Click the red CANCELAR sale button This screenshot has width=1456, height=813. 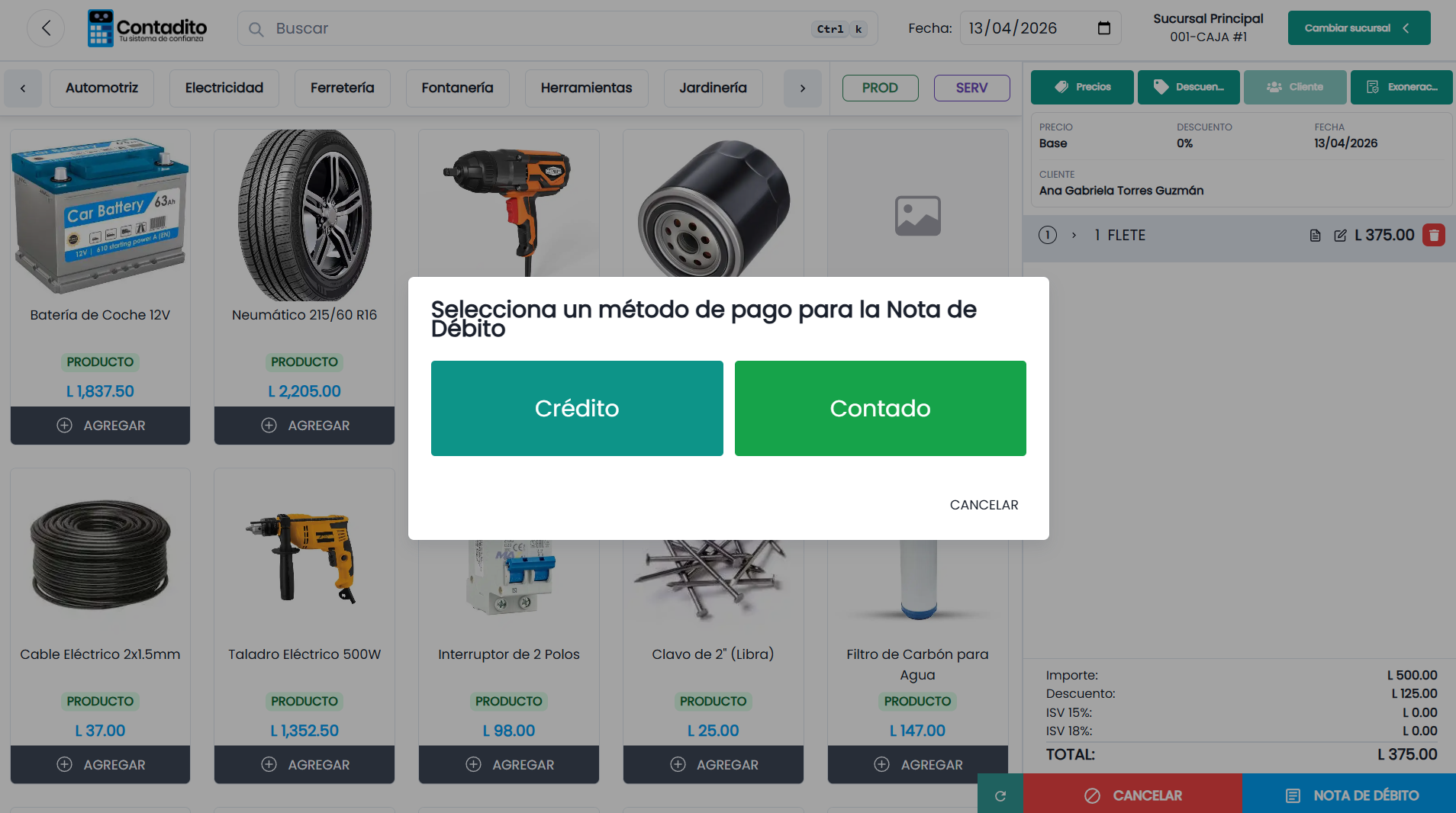click(1132, 795)
